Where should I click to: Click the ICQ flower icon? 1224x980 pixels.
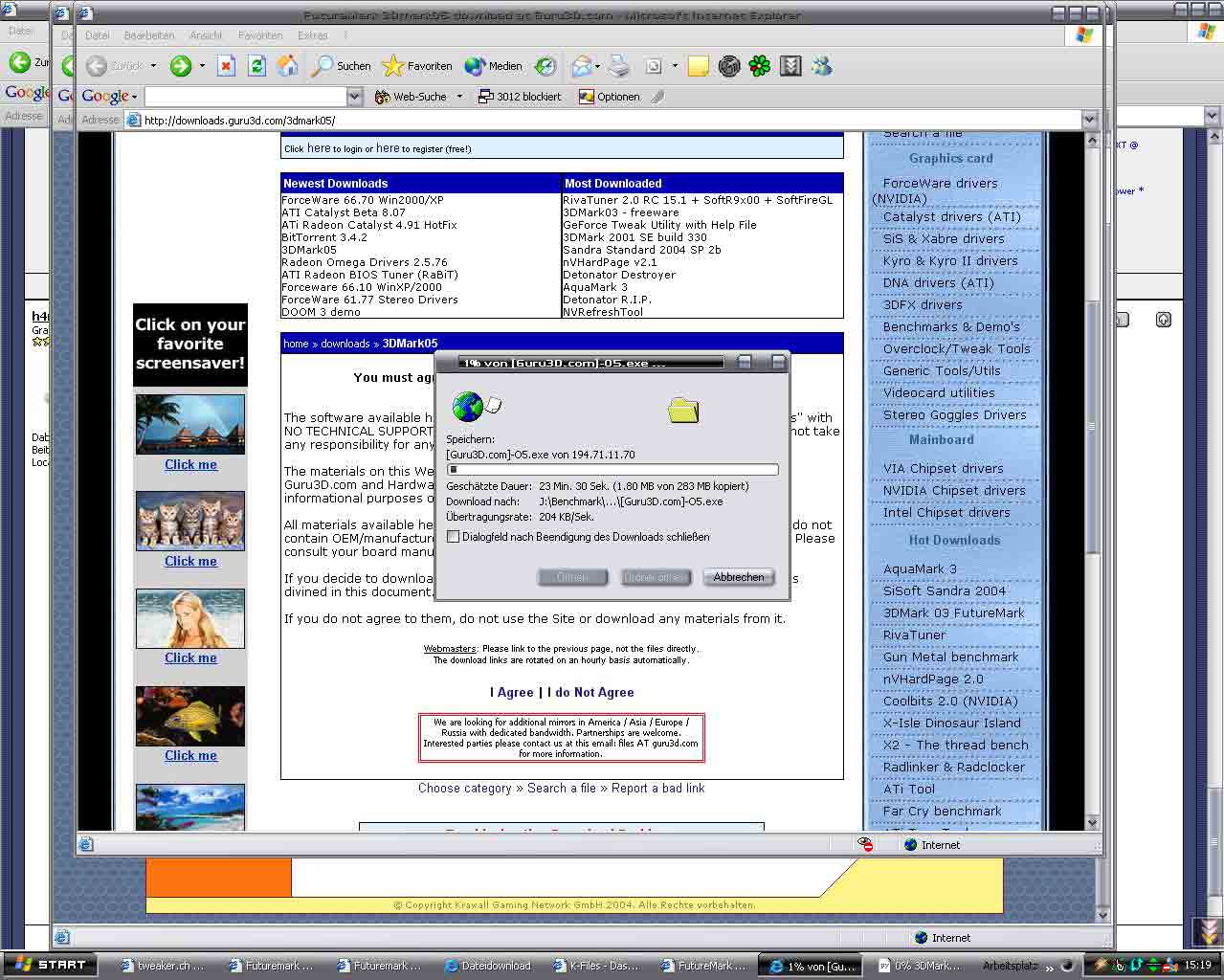[760, 66]
